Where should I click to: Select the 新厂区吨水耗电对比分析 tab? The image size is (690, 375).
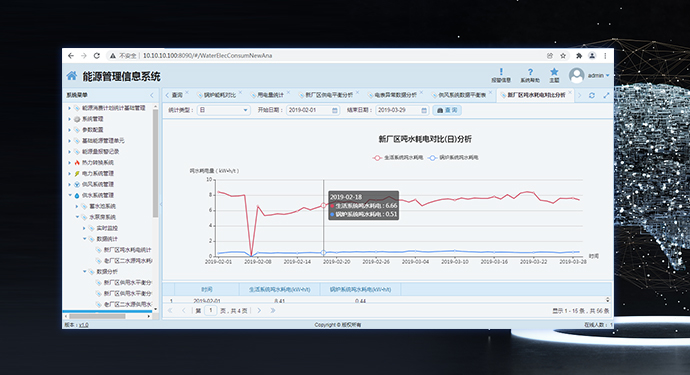(x=536, y=95)
